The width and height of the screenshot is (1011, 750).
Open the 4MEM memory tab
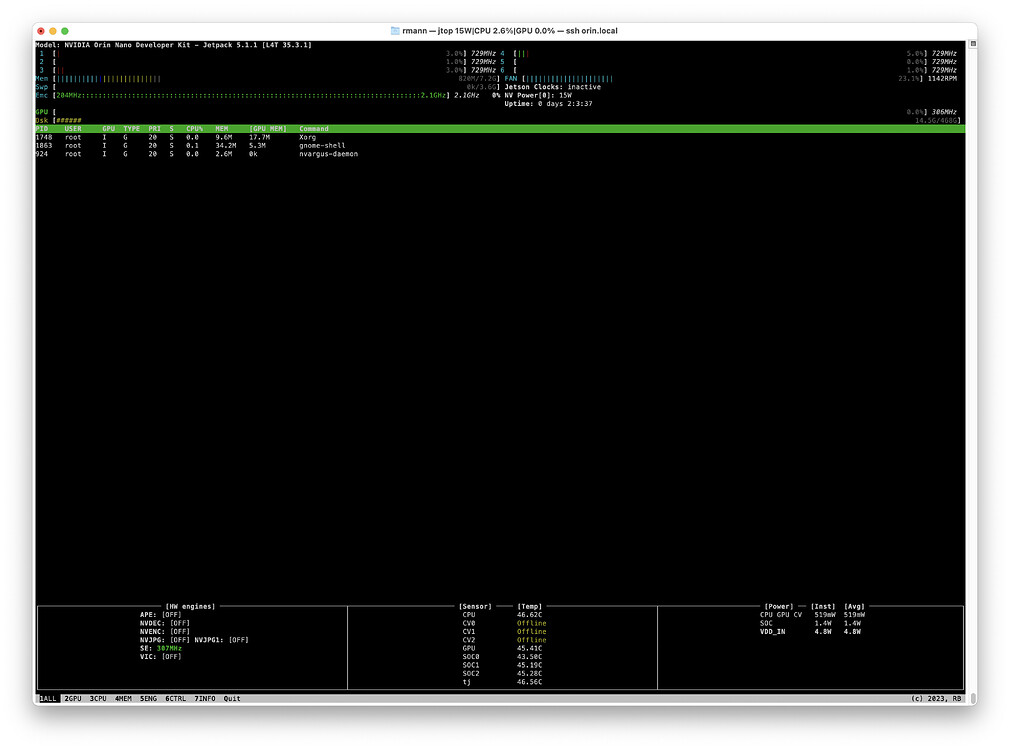coord(121,698)
